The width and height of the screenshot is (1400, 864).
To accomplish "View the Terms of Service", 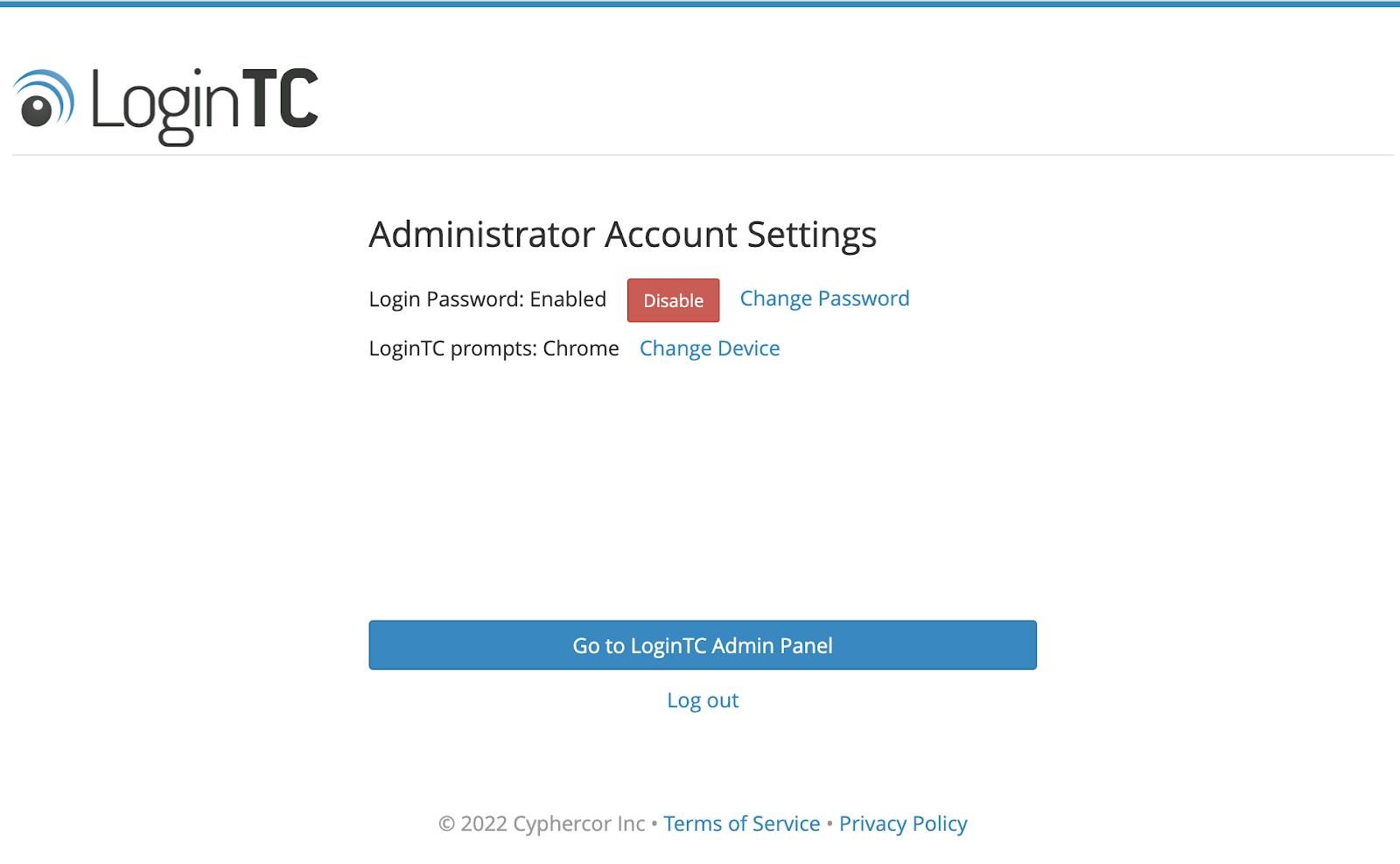I will pyautogui.click(x=741, y=823).
